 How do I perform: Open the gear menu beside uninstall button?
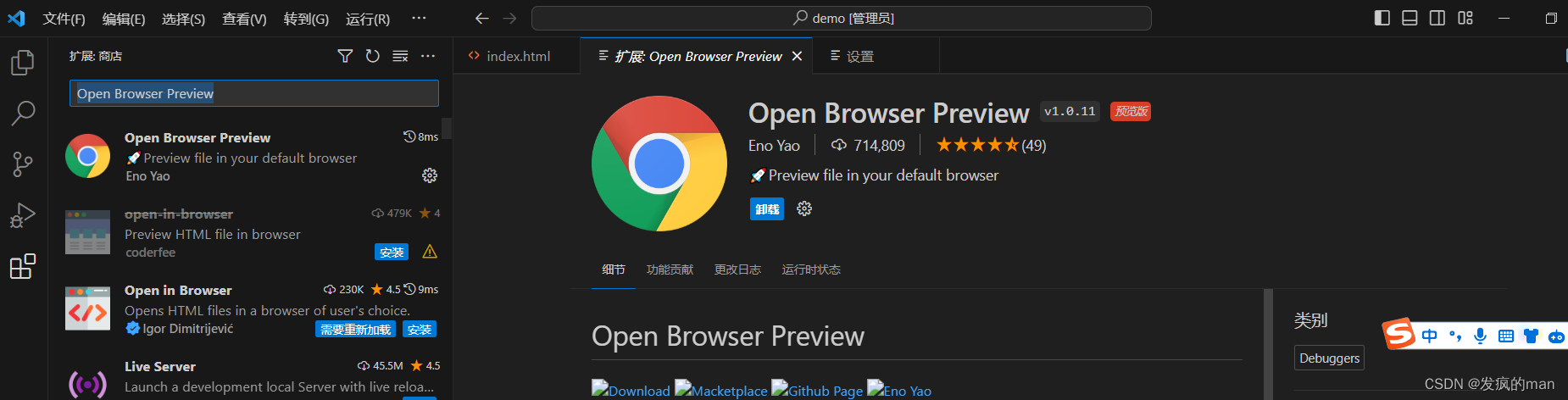[x=804, y=208]
